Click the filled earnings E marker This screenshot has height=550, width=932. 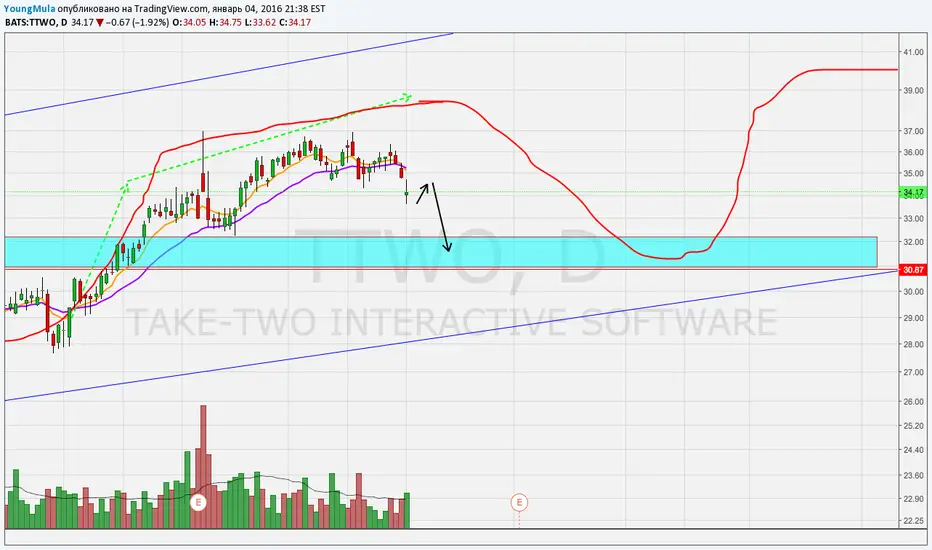click(x=198, y=502)
